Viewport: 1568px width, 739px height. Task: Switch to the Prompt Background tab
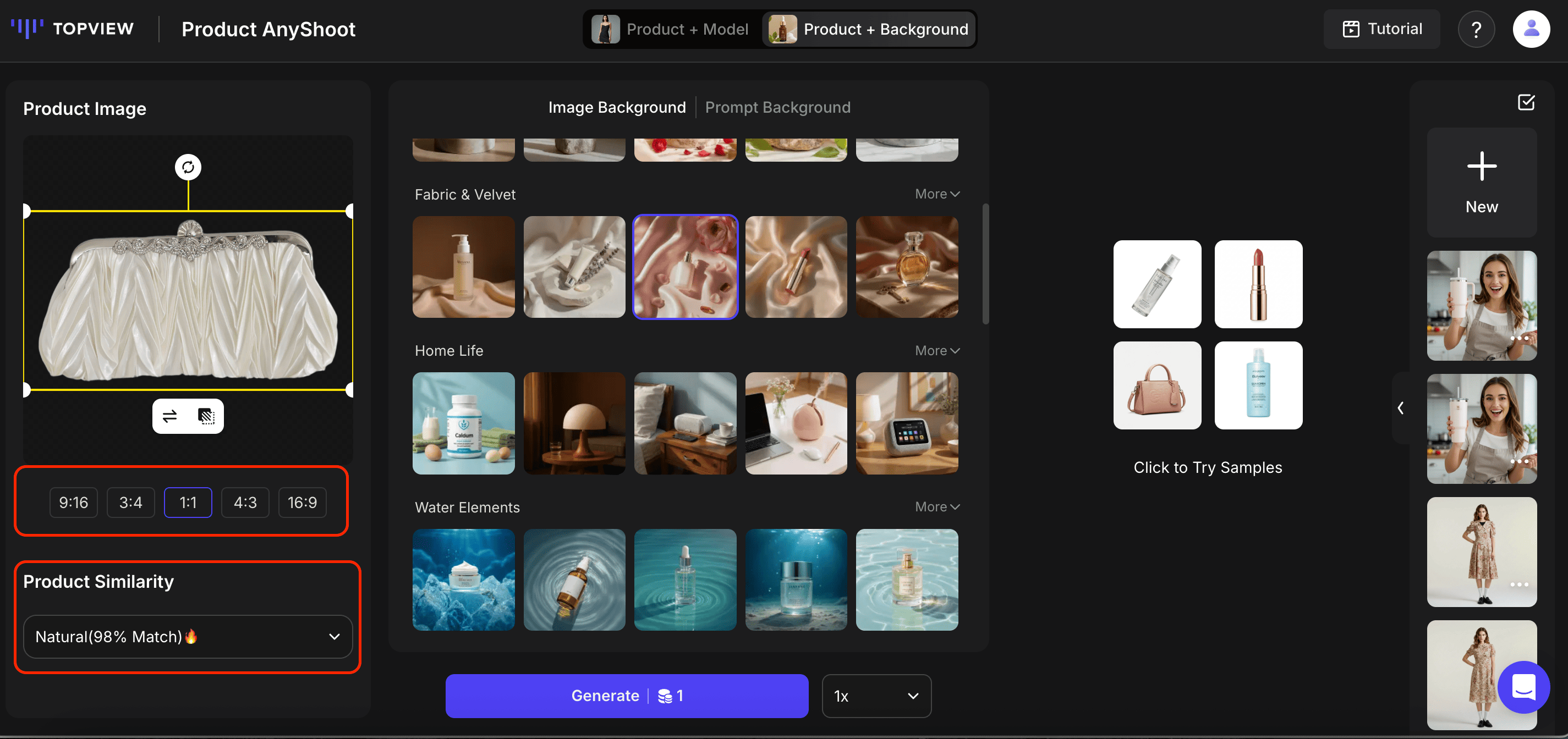[x=777, y=108]
